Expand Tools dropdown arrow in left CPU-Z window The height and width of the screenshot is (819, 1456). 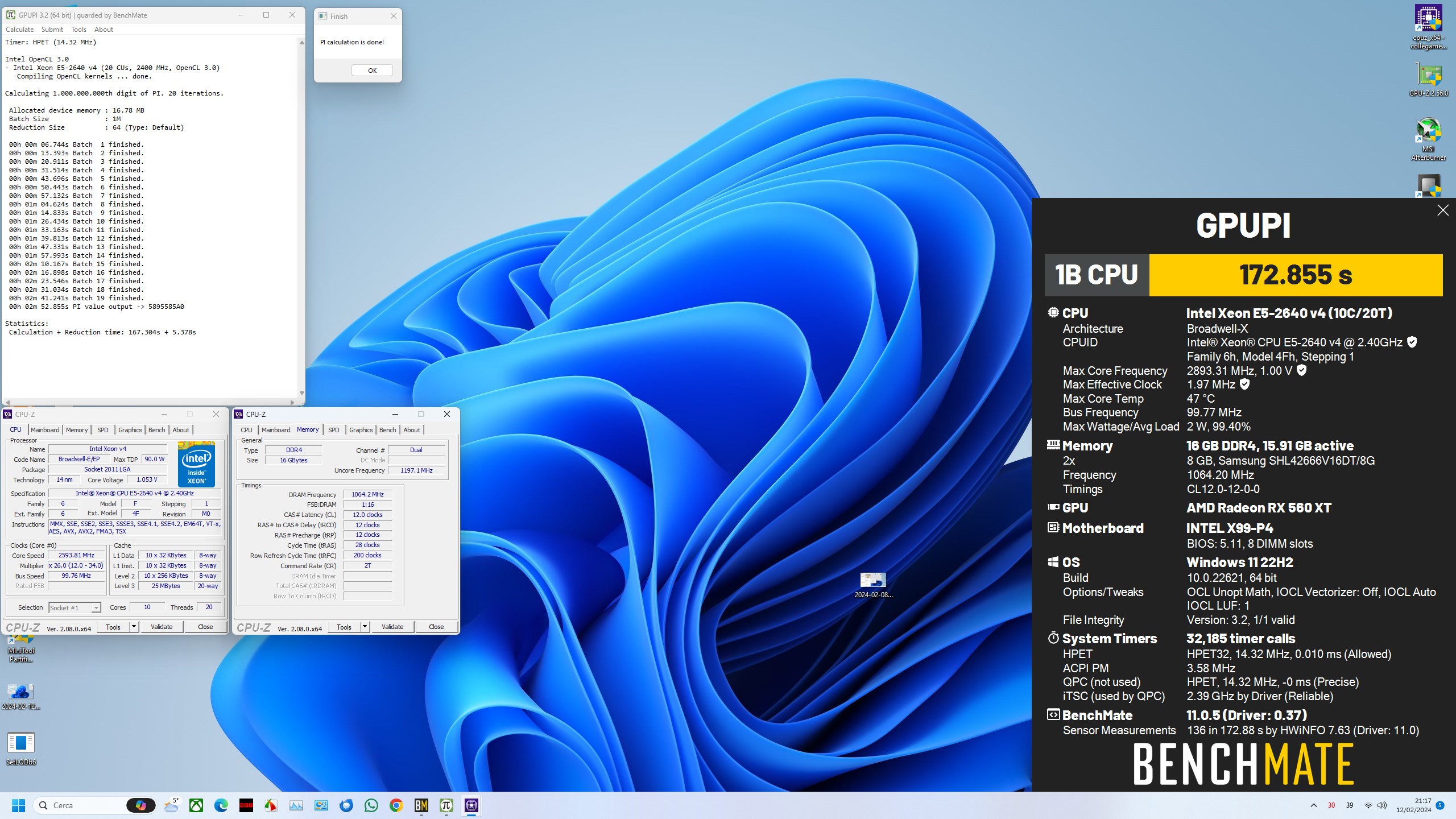pos(134,627)
